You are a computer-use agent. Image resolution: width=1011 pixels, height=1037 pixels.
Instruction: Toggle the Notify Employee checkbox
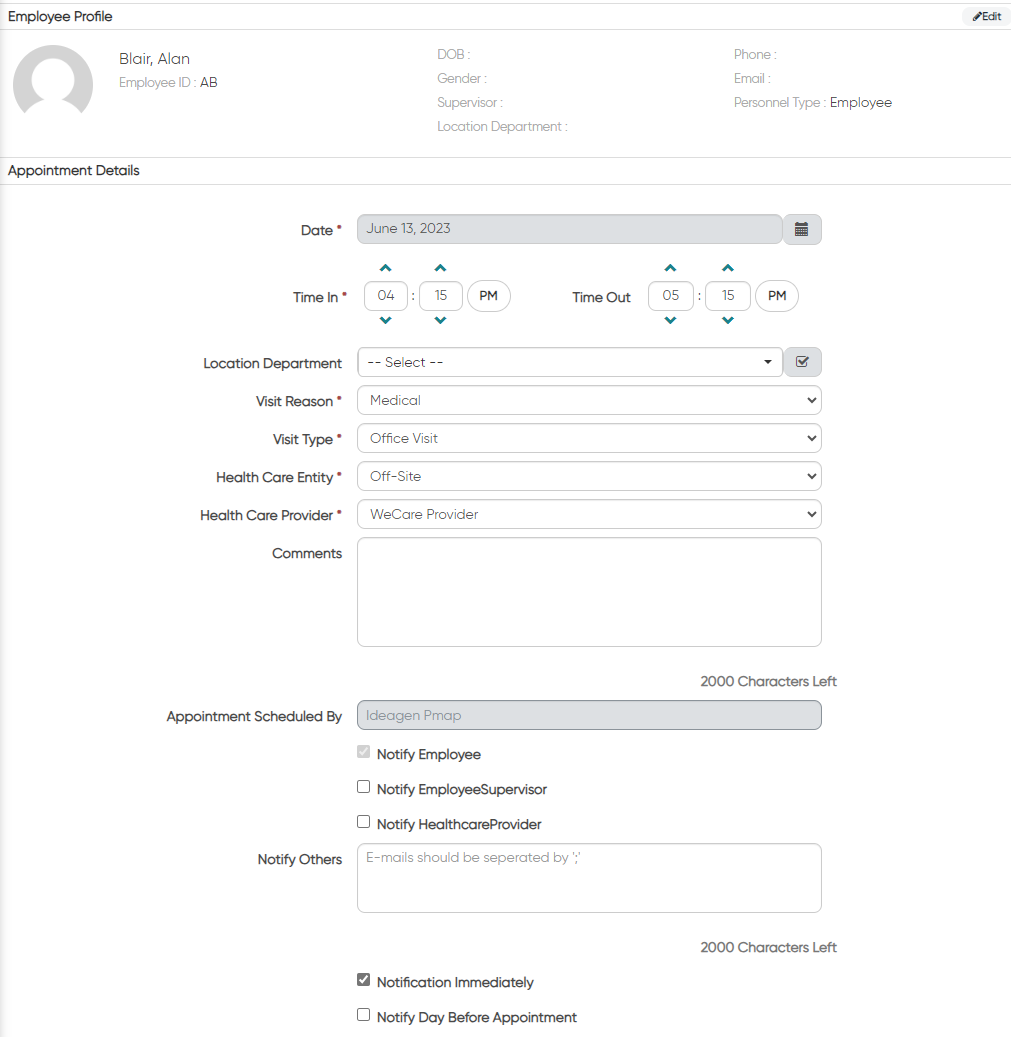click(x=364, y=751)
